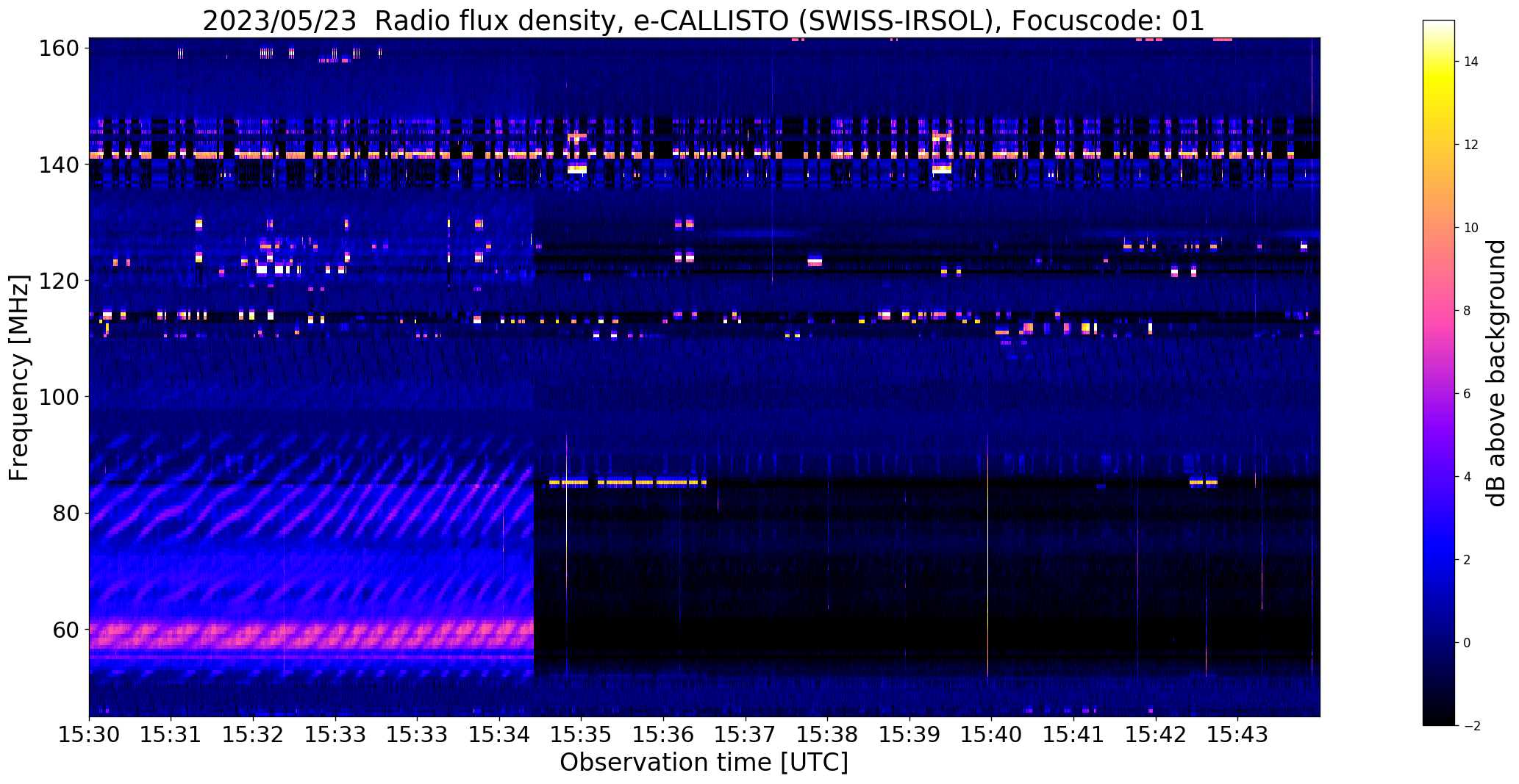The image size is (1519, 784).
Task: Click the 15:42 time tick label
Action: click(x=1157, y=735)
